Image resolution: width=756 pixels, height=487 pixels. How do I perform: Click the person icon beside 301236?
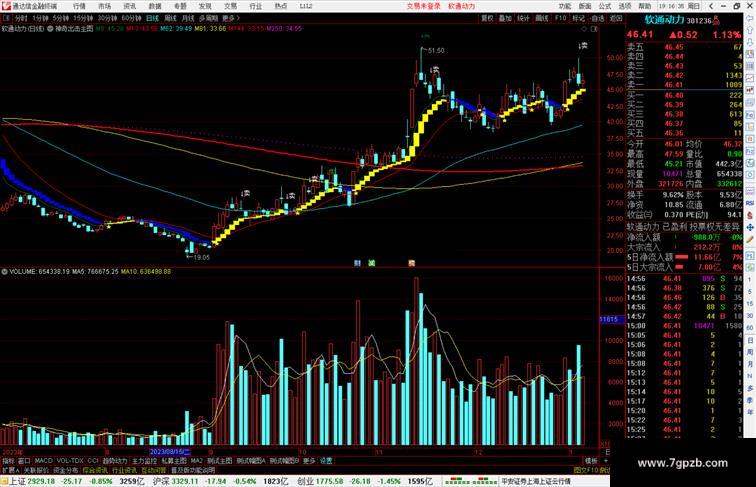[x=716, y=20]
